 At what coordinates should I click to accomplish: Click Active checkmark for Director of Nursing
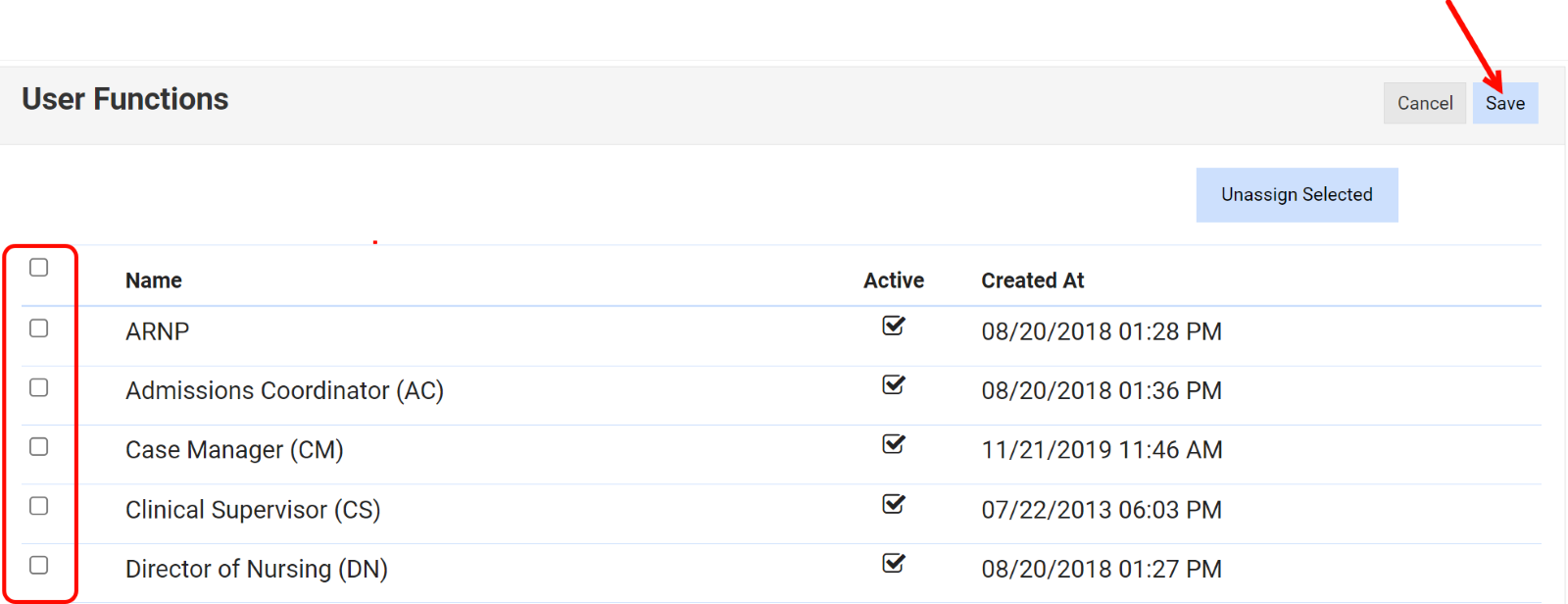tap(893, 563)
